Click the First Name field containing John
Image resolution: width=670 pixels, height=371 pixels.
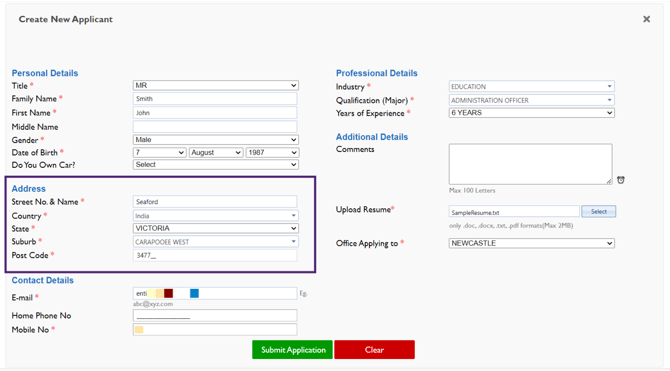click(215, 113)
